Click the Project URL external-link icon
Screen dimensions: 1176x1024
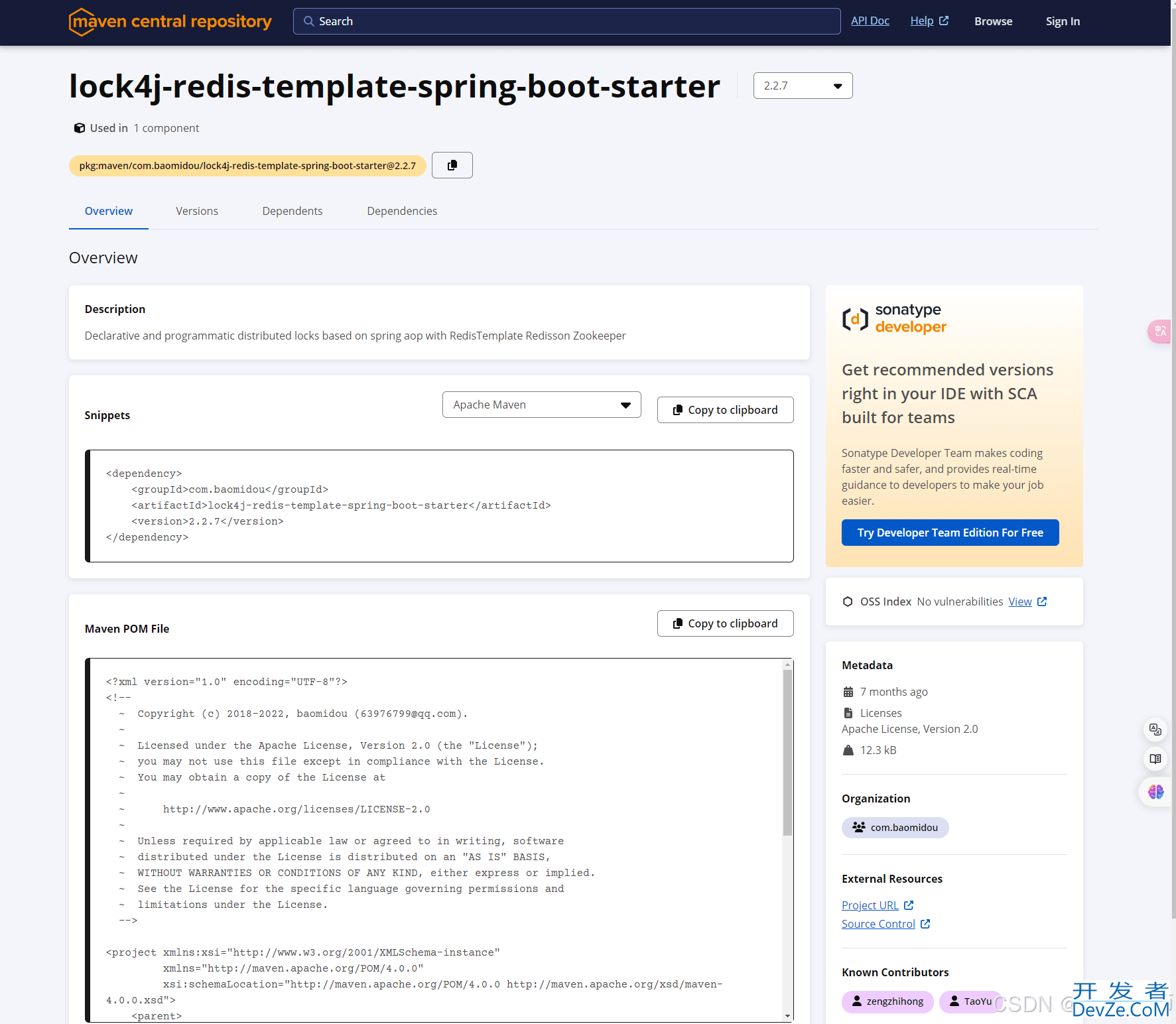click(909, 905)
